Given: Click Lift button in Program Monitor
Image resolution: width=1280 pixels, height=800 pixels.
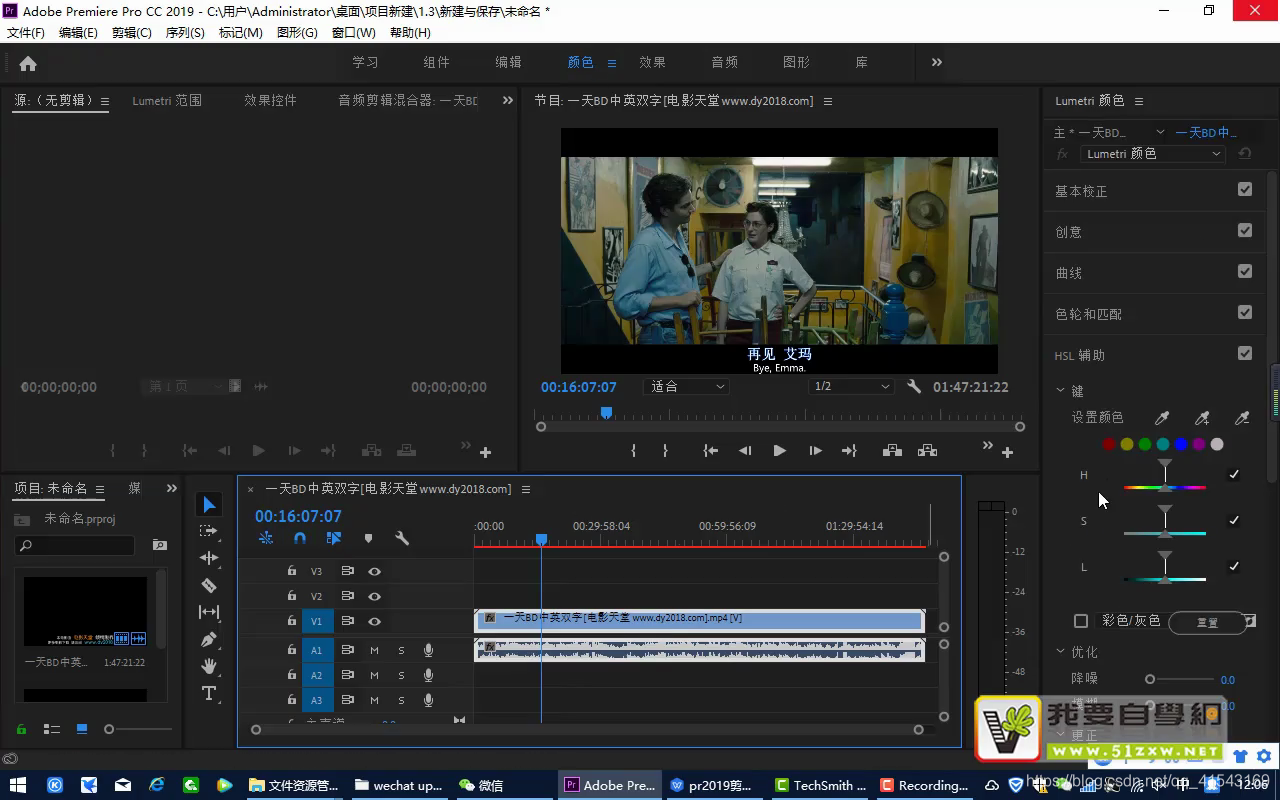Looking at the screenshot, I should click(892, 451).
